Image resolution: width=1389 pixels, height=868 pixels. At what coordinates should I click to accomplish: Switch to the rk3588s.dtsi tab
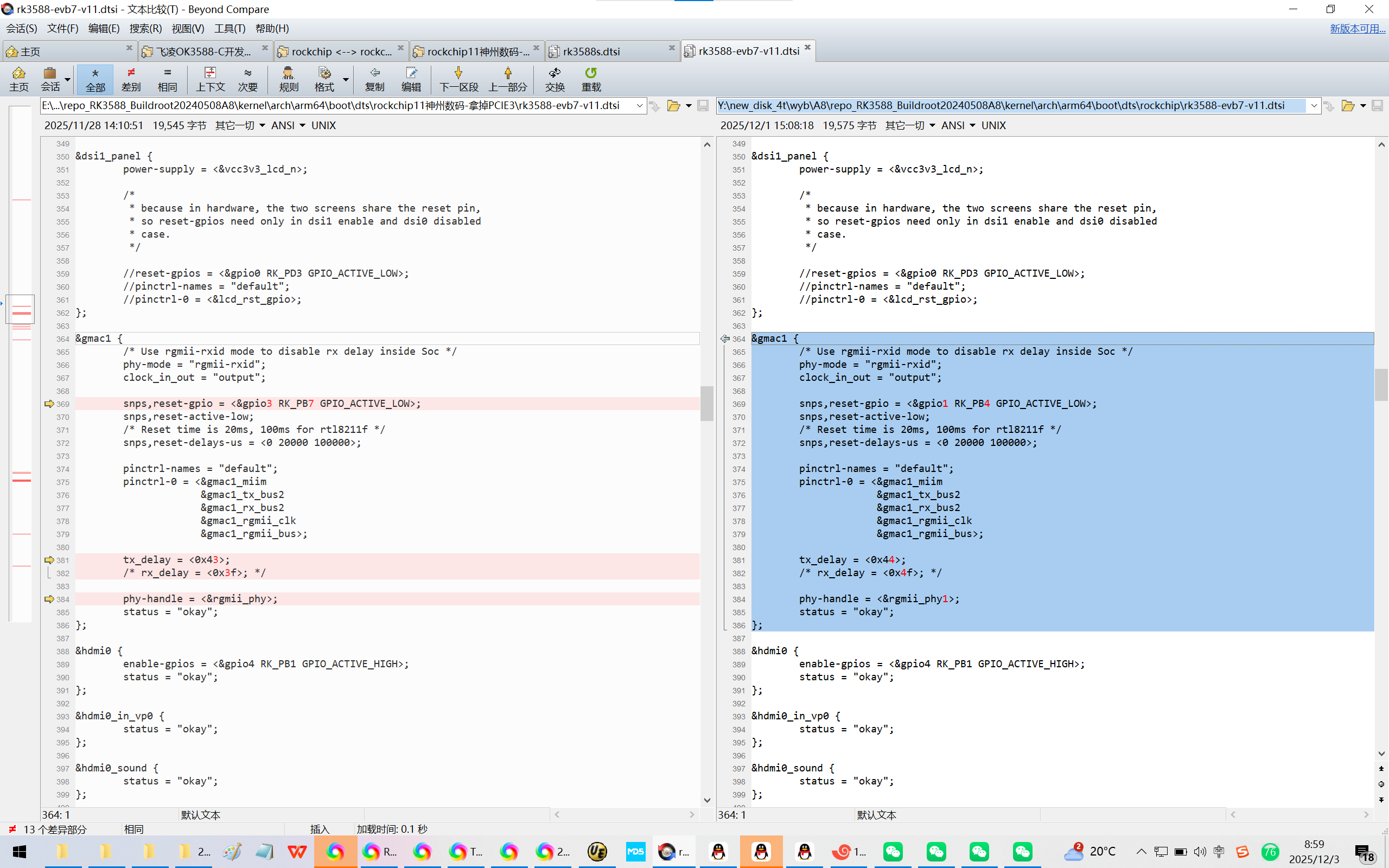(591, 52)
